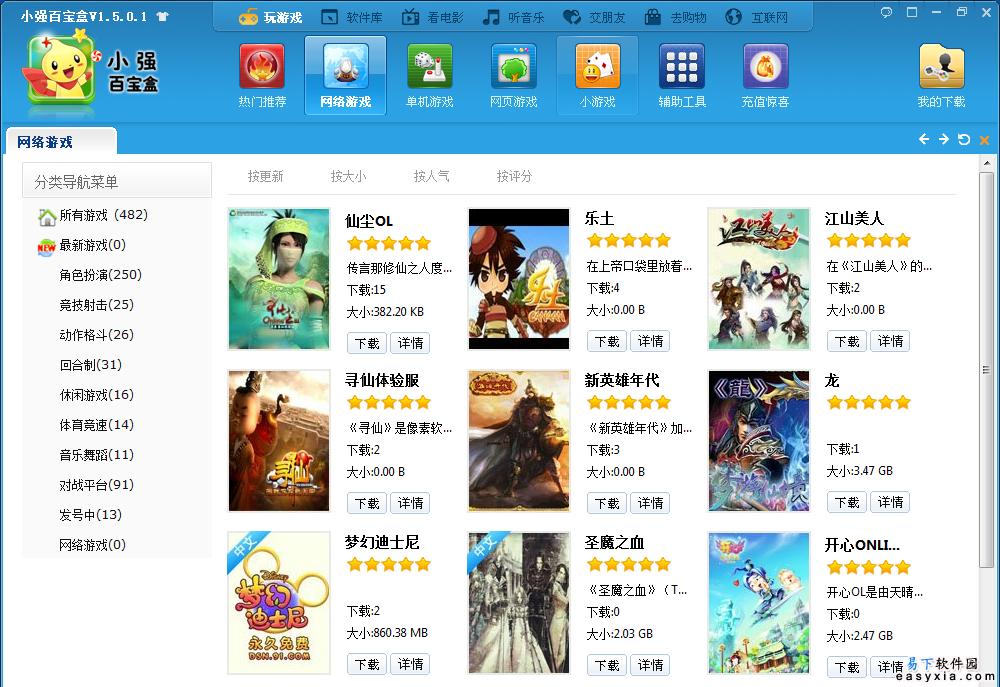
Task: Switch to 听音乐 top menu
Action: (x=513, y=17)
